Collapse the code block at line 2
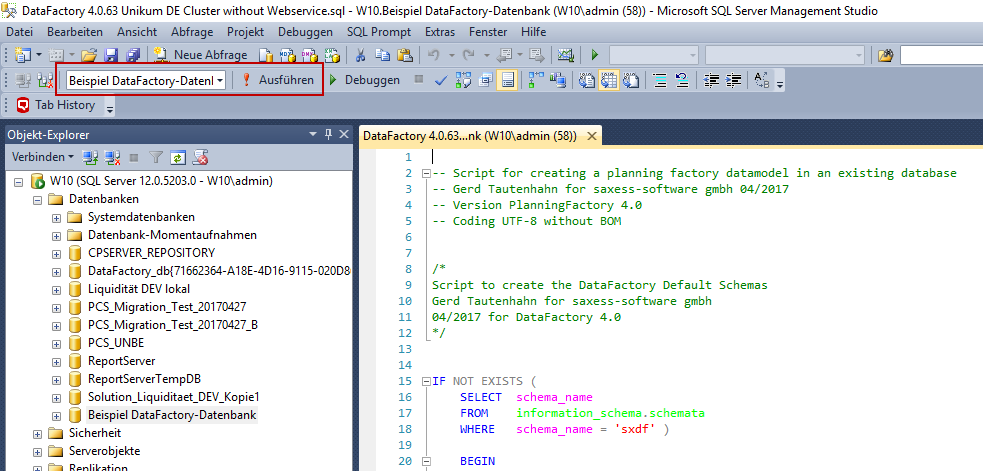 tap(426, 173)
